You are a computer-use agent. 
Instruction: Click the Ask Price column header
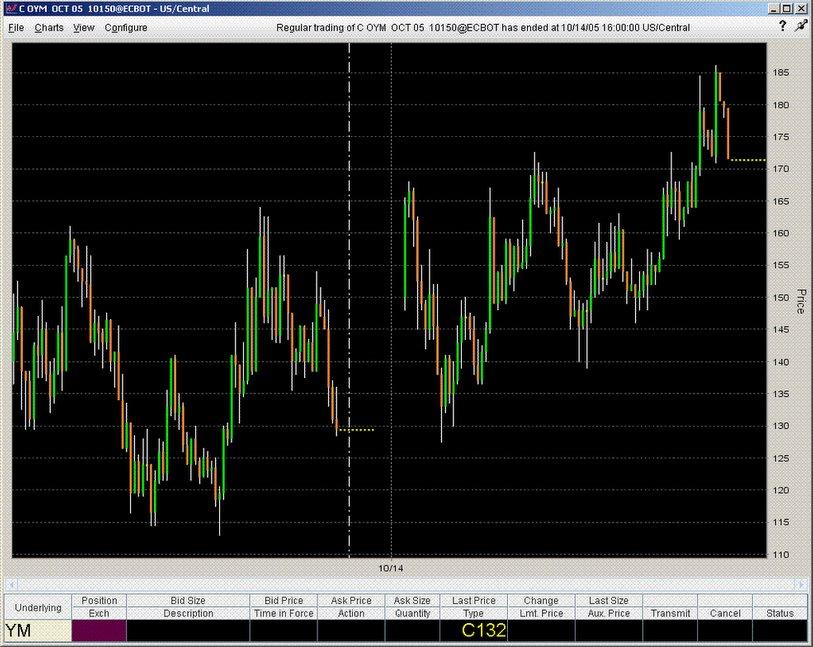[x=351, y=600]
